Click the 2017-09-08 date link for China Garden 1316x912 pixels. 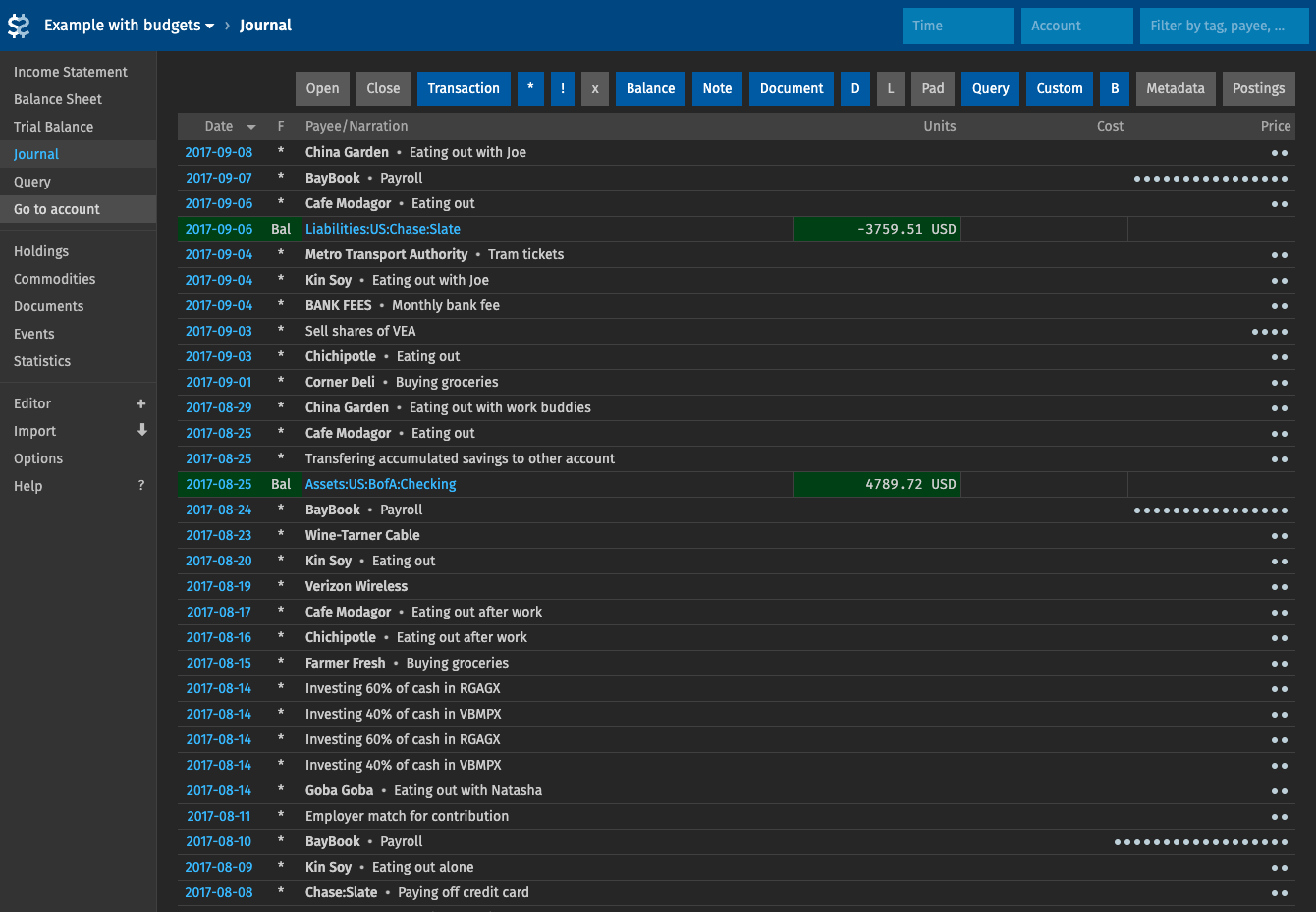coord(219,152)
